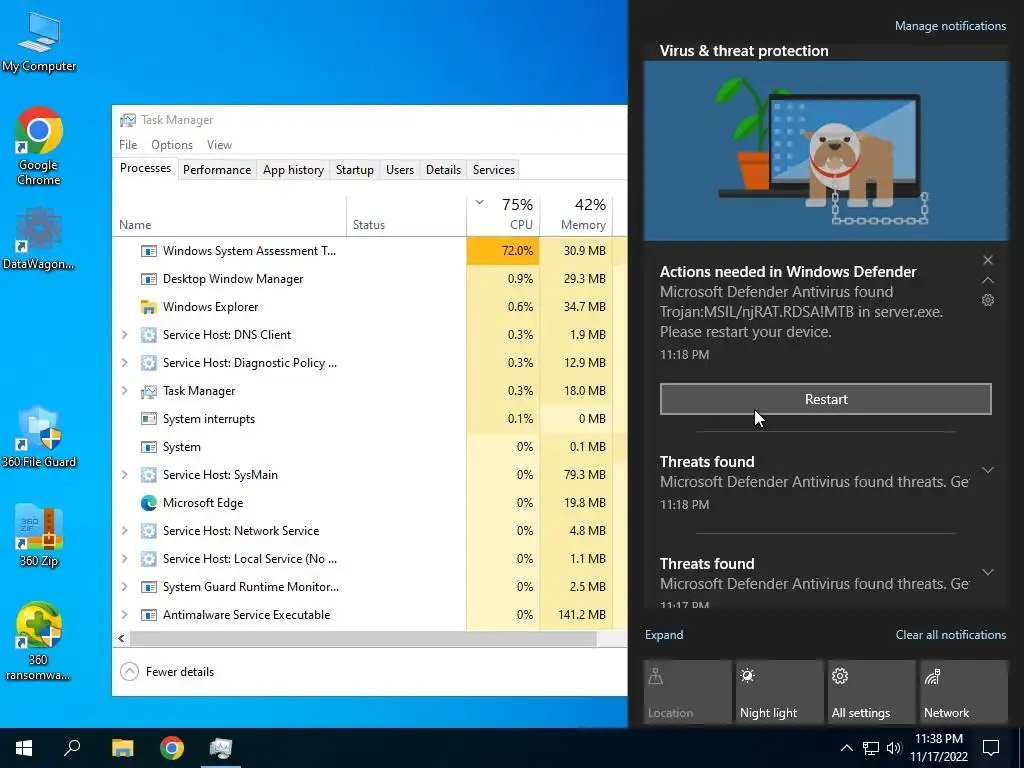Click the Restart button
Image resolution: width=1024 pixels, height=768 pixels.
pyautogui.click(x=825, y=399)
